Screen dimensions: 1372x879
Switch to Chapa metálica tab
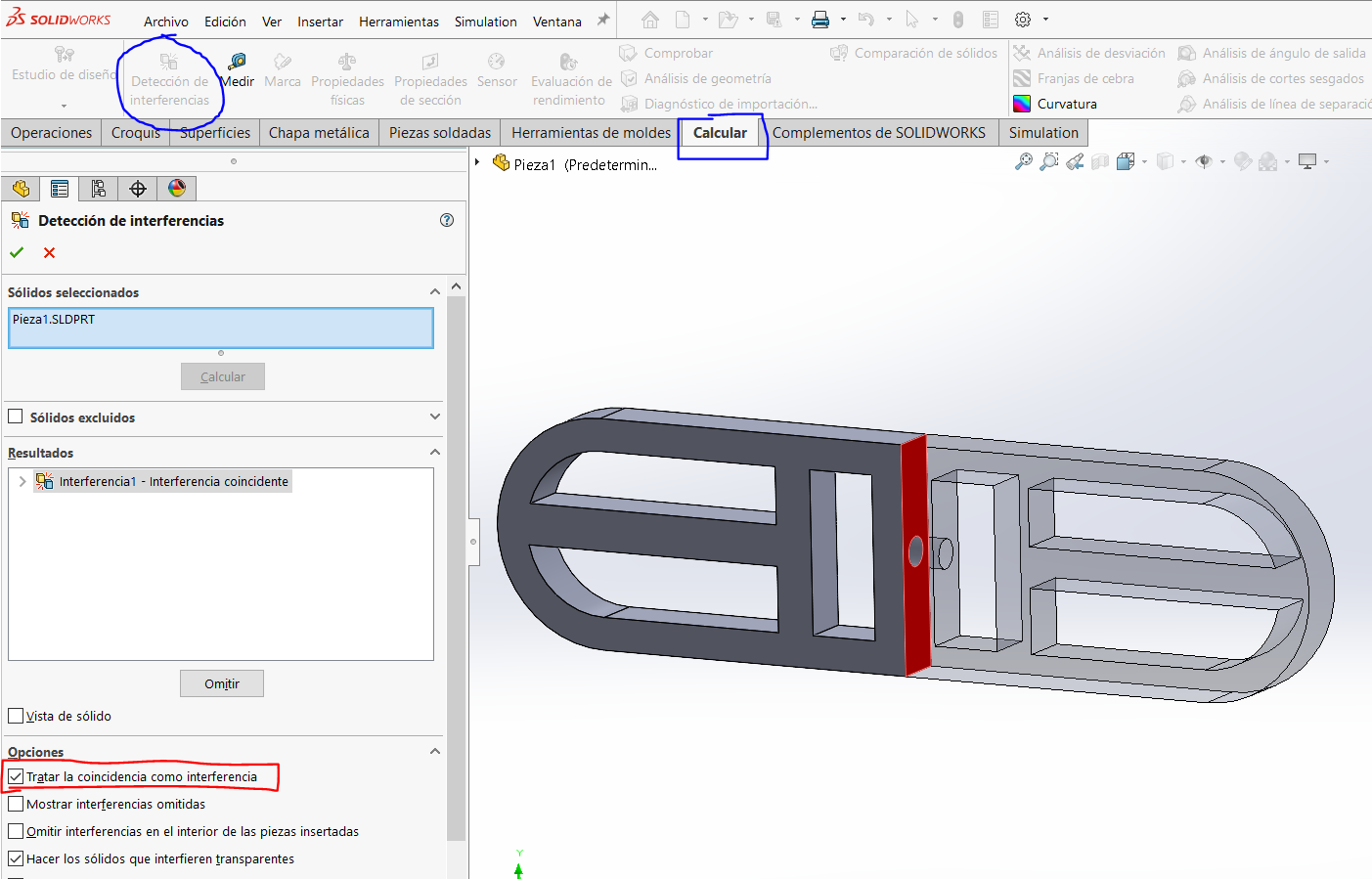(x=319, y=133)
